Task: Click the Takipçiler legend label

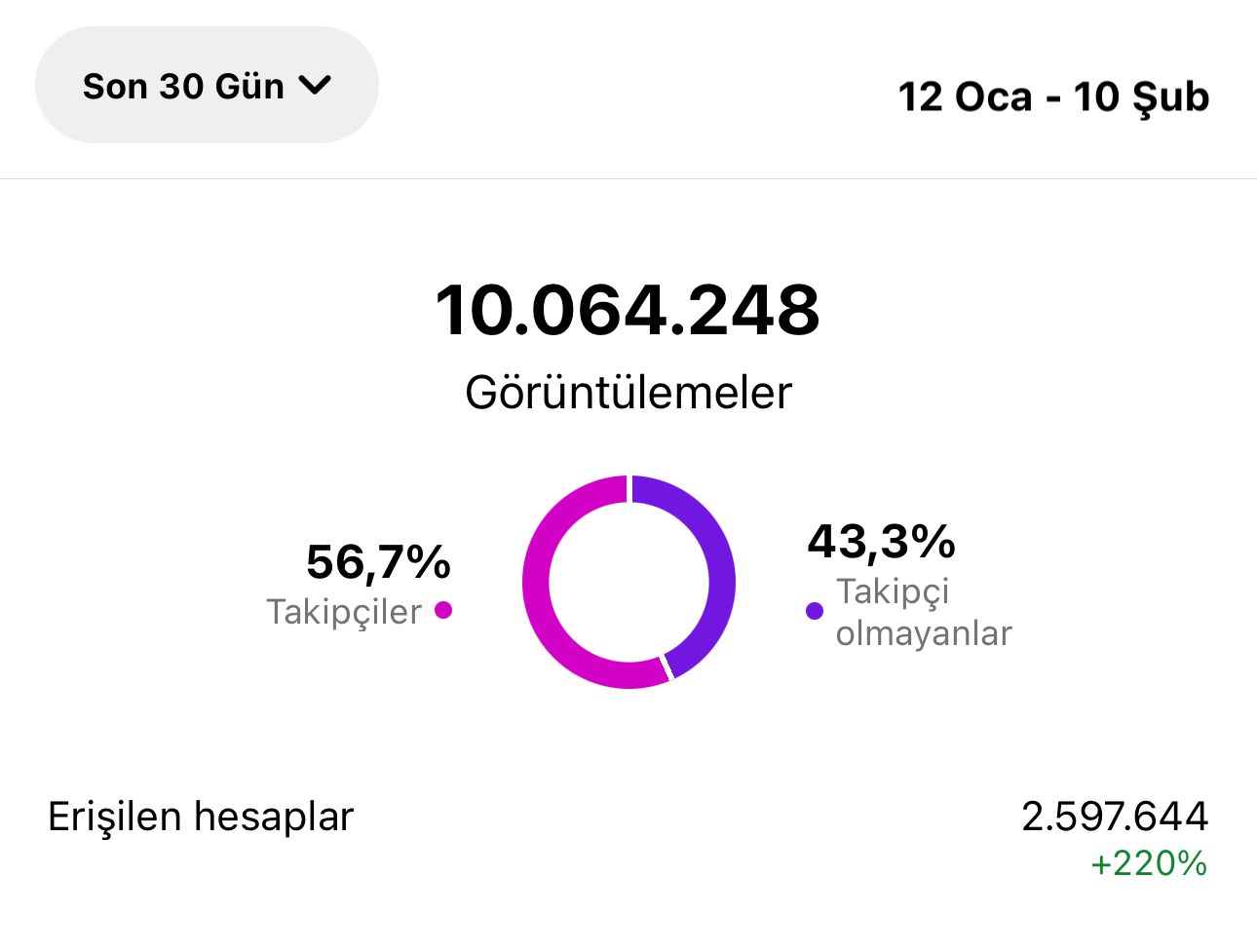Action: pos(344,612)
